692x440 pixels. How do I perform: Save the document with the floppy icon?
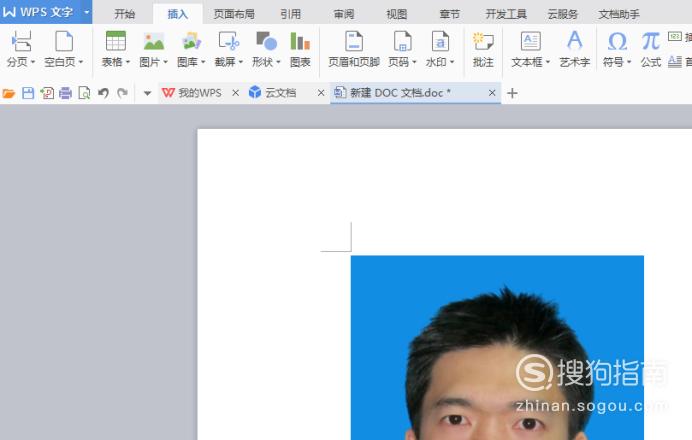point(28,93)
